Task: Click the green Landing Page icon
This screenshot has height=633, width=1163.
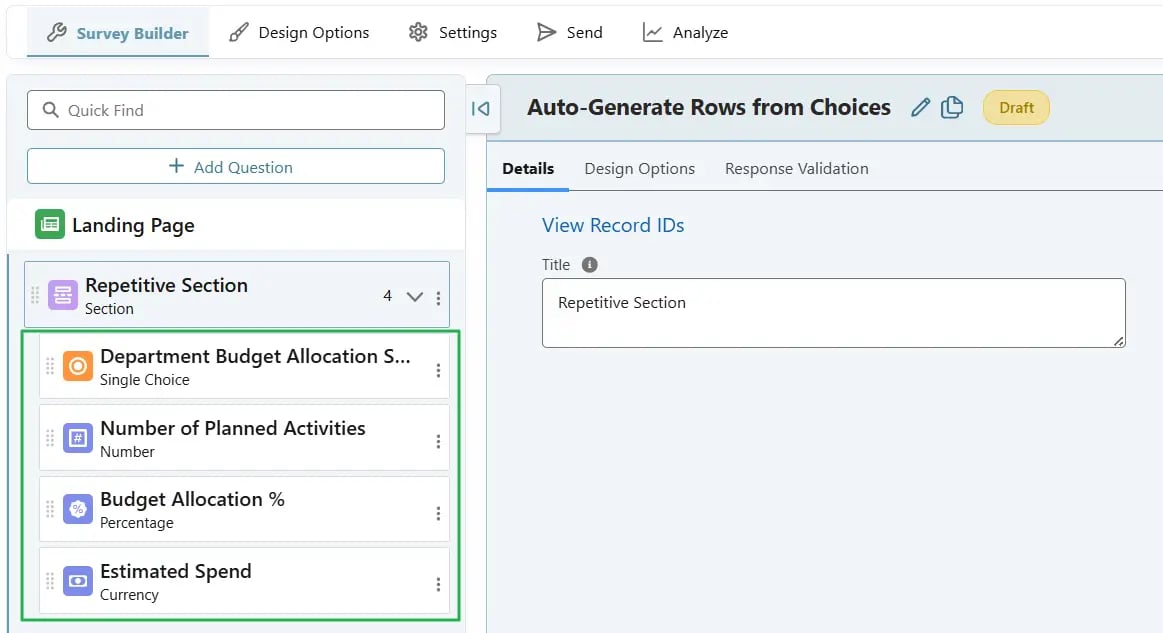Action: (x=50, y=224)
